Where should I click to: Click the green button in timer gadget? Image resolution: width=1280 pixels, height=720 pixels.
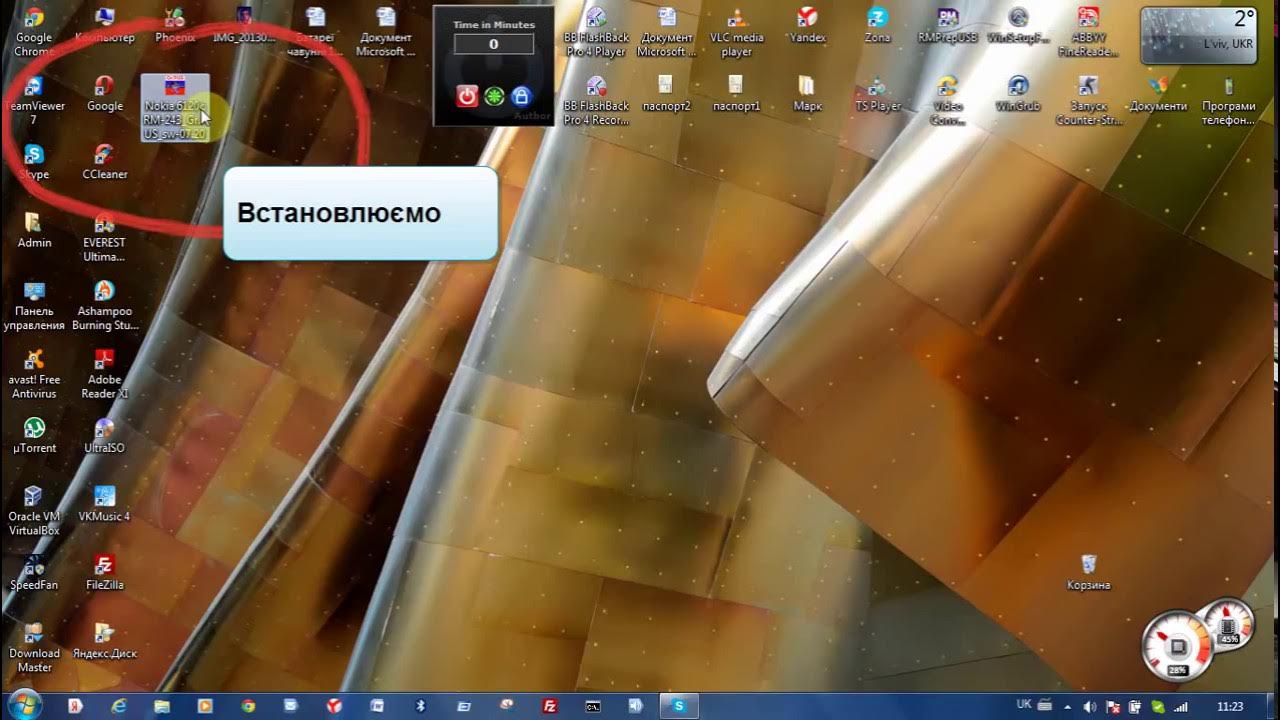click(494, 96)
